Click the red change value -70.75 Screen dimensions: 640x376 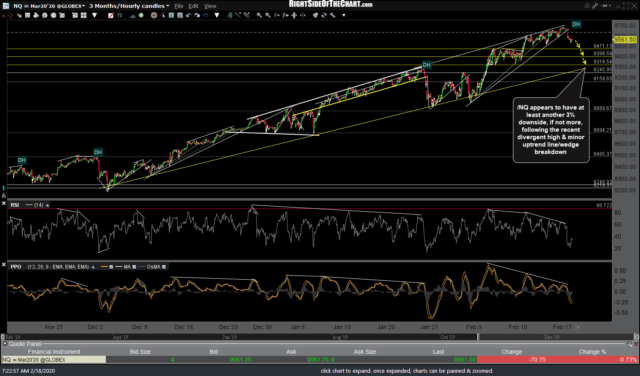(x=537, y=360)
